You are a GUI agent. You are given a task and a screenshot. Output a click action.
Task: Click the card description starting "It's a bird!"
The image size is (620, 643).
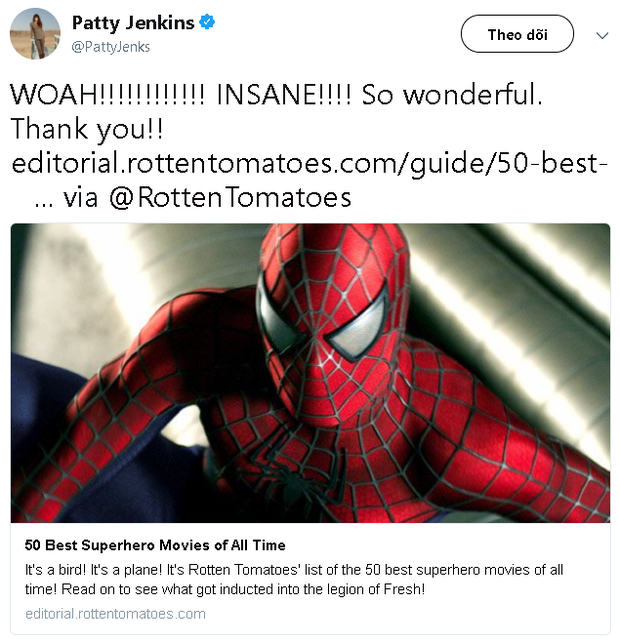pyautogui.click(x=294, y=579)
